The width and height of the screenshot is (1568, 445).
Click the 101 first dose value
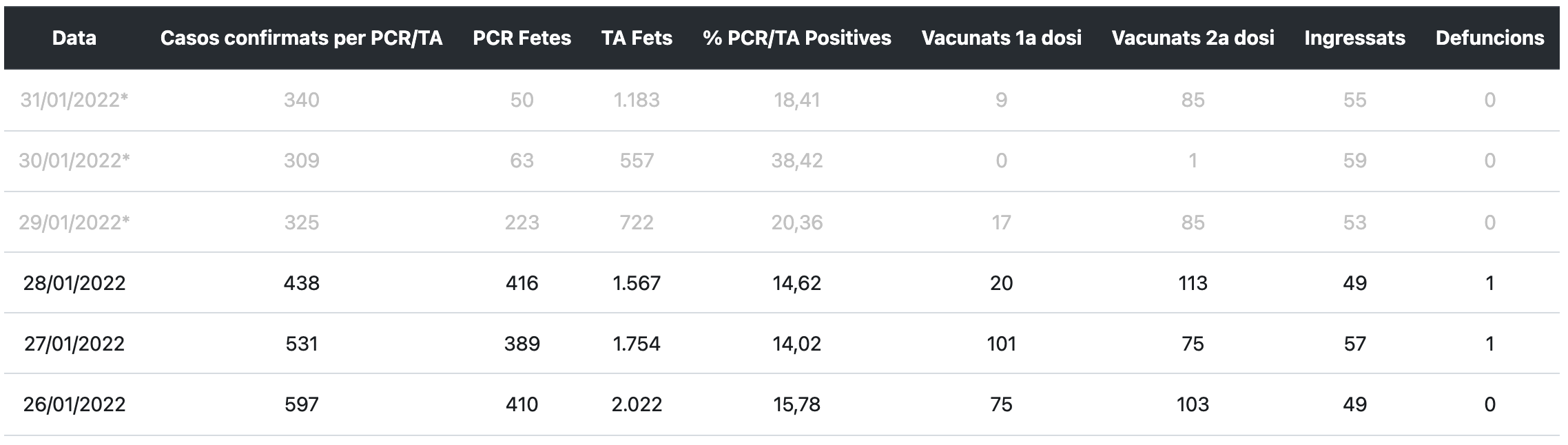tap(1001, 344)
